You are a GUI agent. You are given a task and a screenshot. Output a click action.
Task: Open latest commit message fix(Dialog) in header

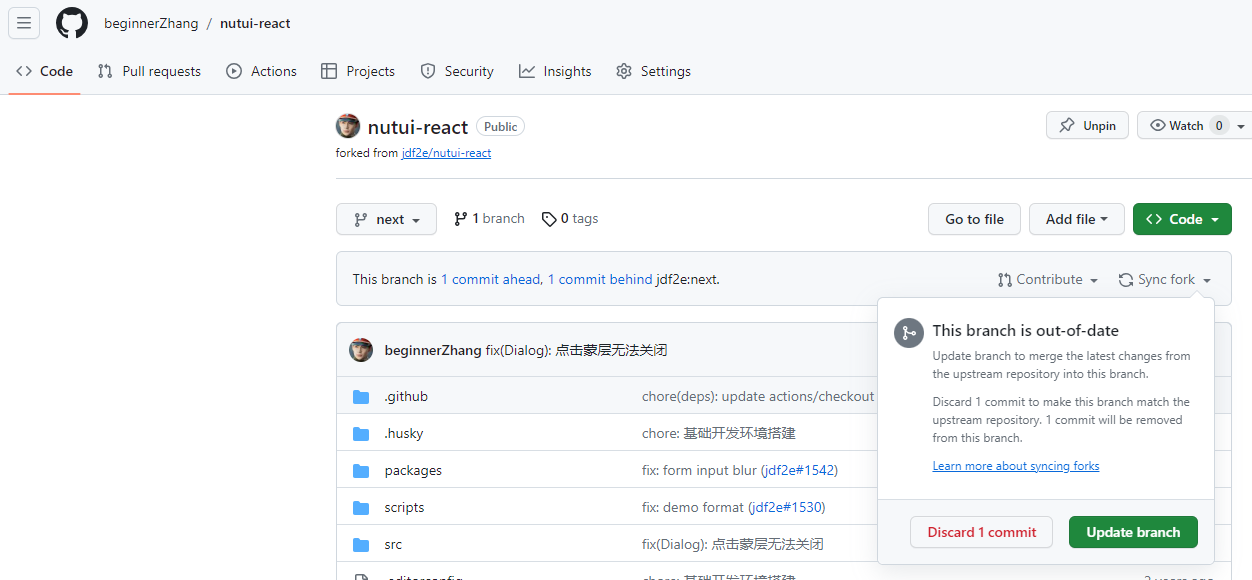[x=576, y=350]
